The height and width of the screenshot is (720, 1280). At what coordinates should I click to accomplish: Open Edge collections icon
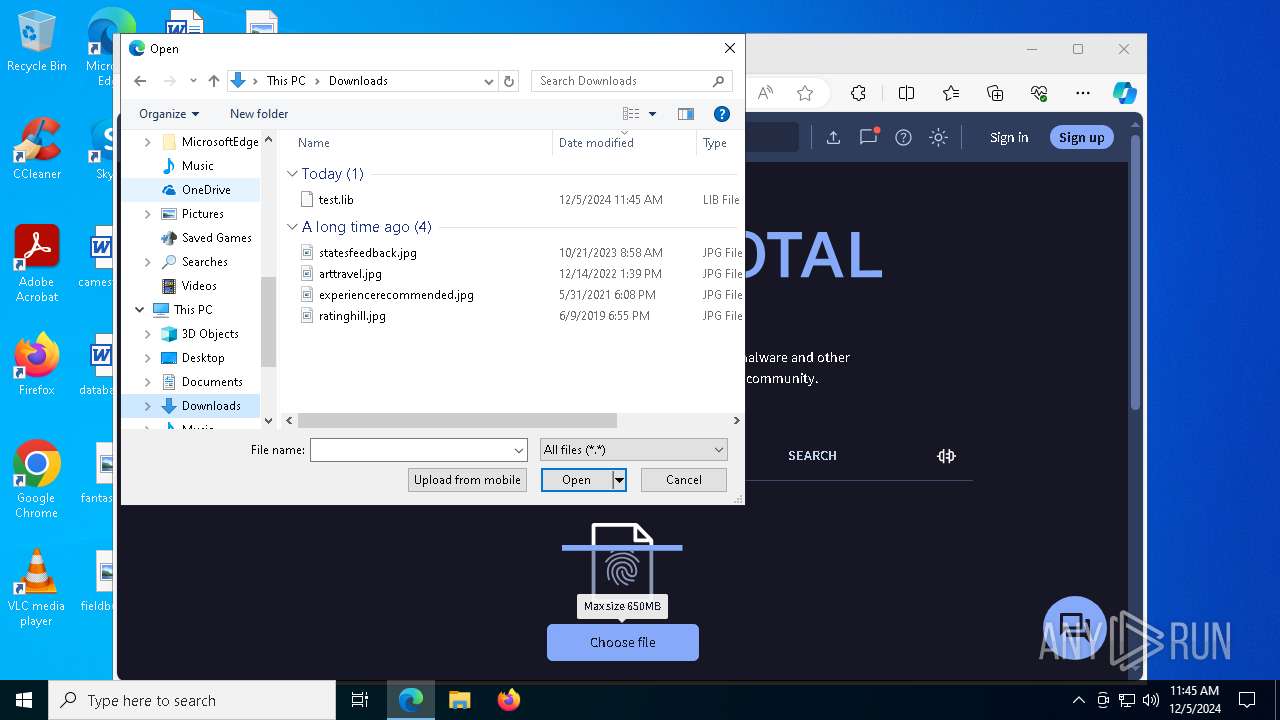[995, 93]
